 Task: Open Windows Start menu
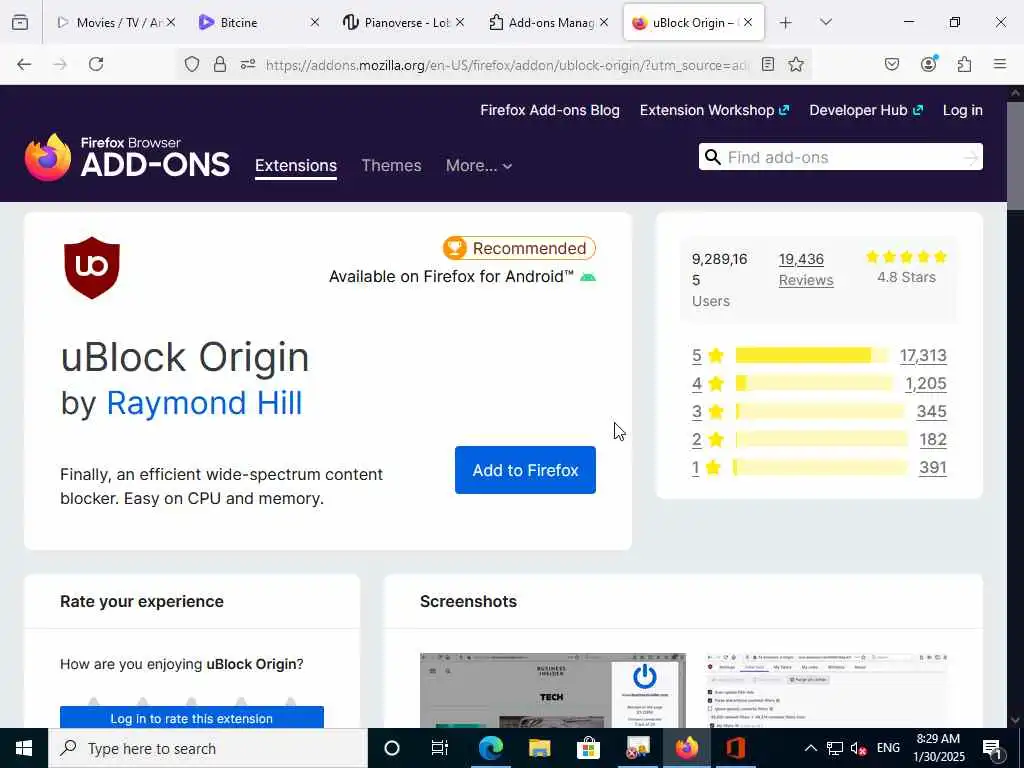(24, 748)
